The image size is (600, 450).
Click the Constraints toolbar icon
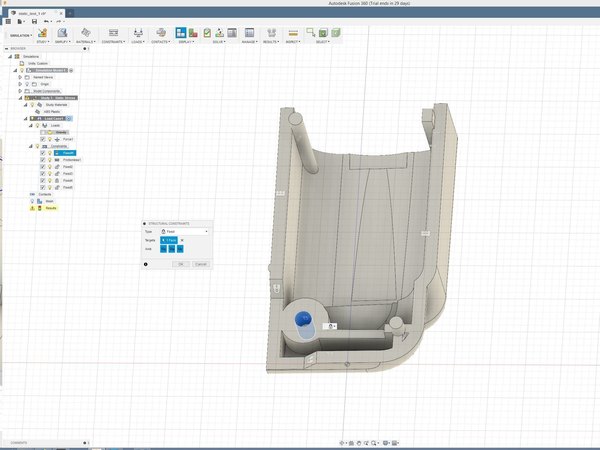[x=113, y=33]
